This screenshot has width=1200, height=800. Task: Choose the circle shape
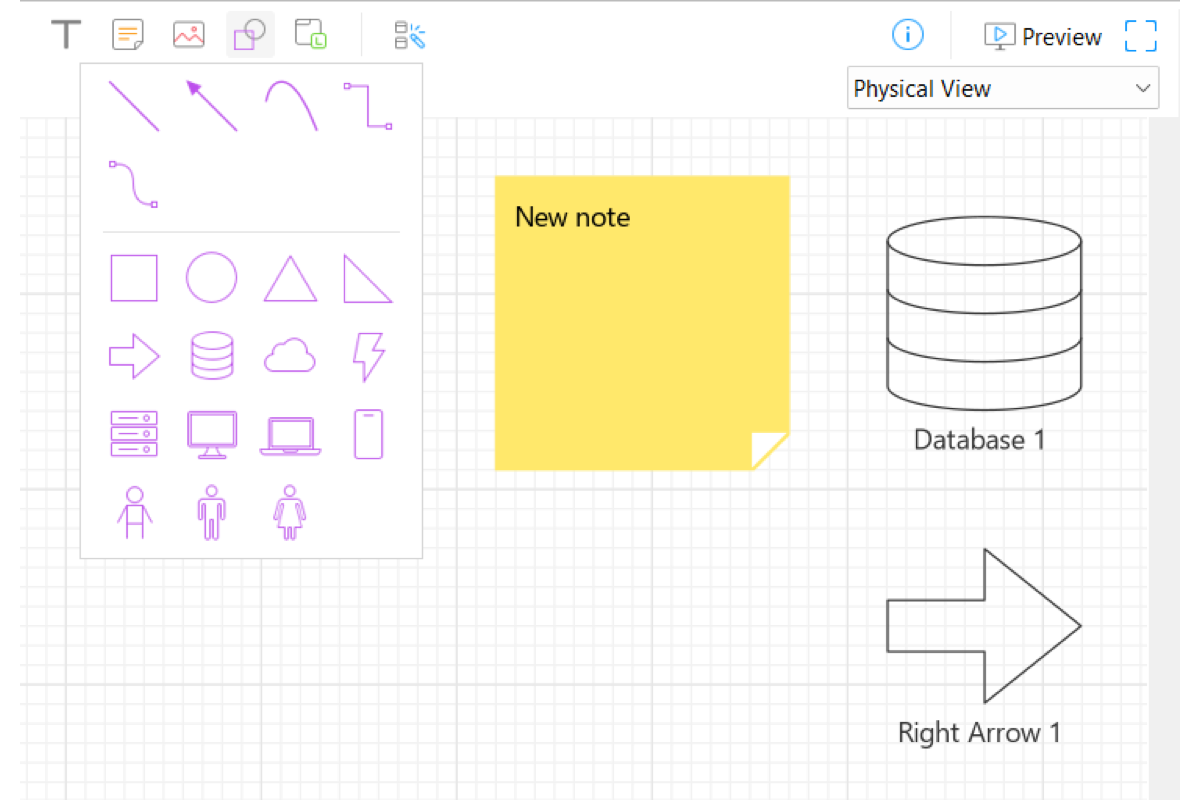(211, 278)
